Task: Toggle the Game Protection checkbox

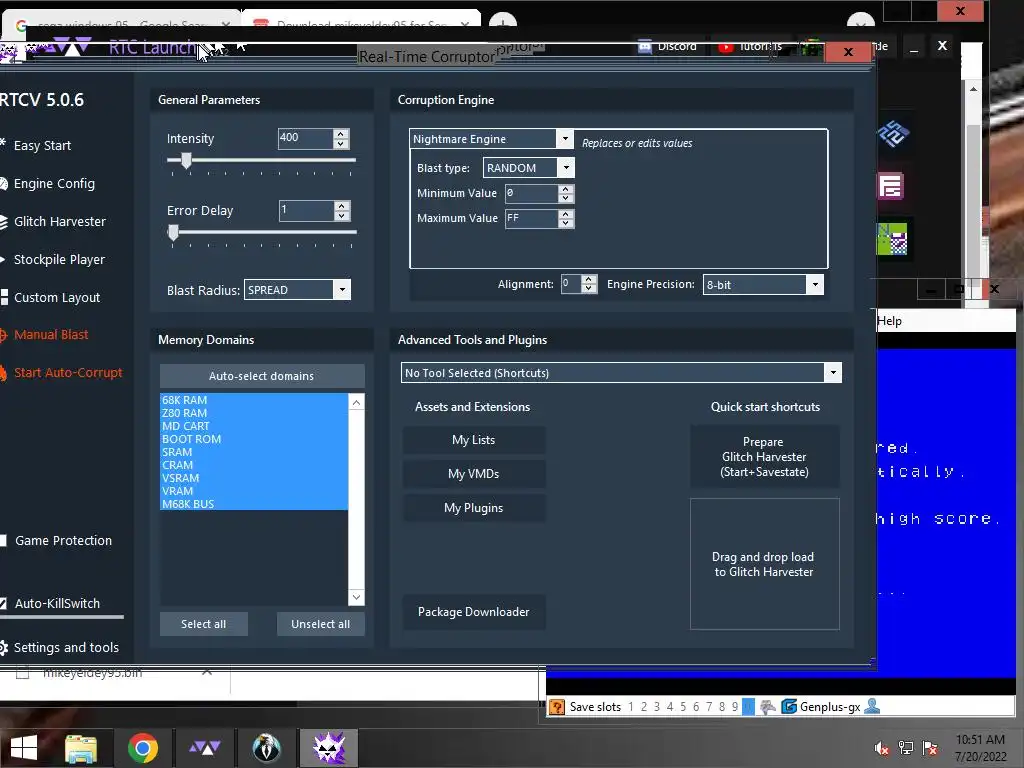Action: point(3,540)
